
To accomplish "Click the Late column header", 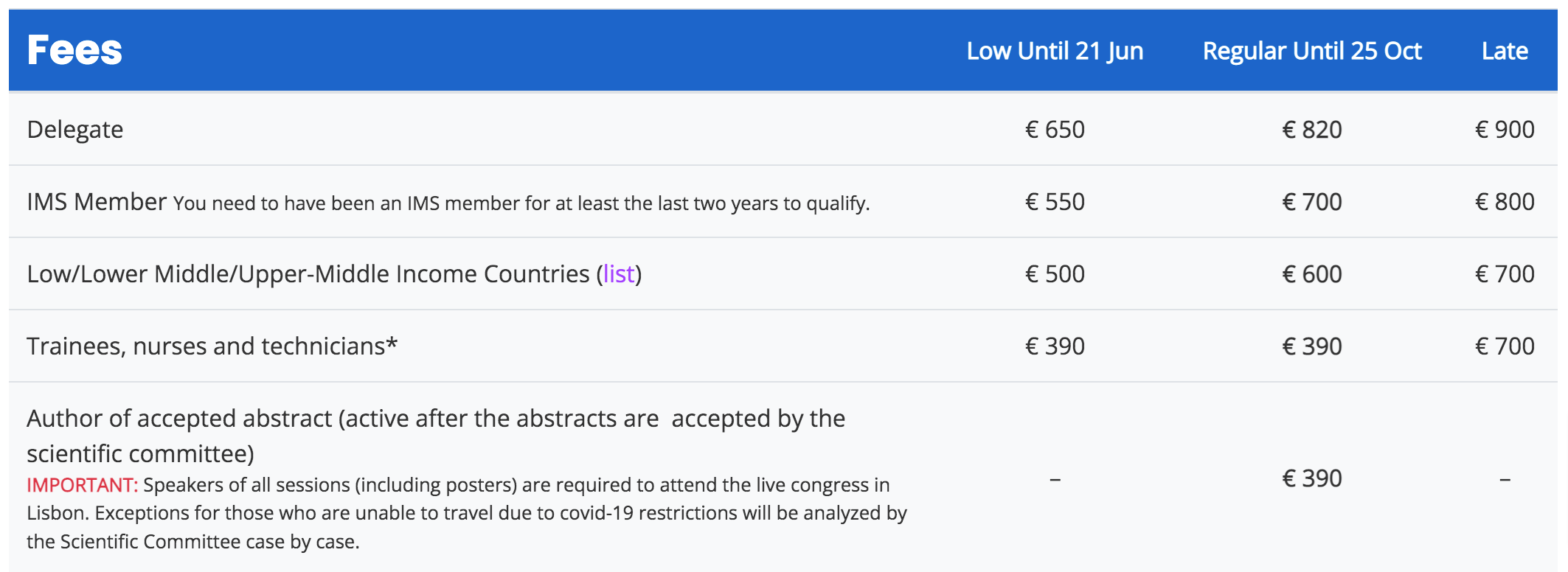I will coord(1505,51).
